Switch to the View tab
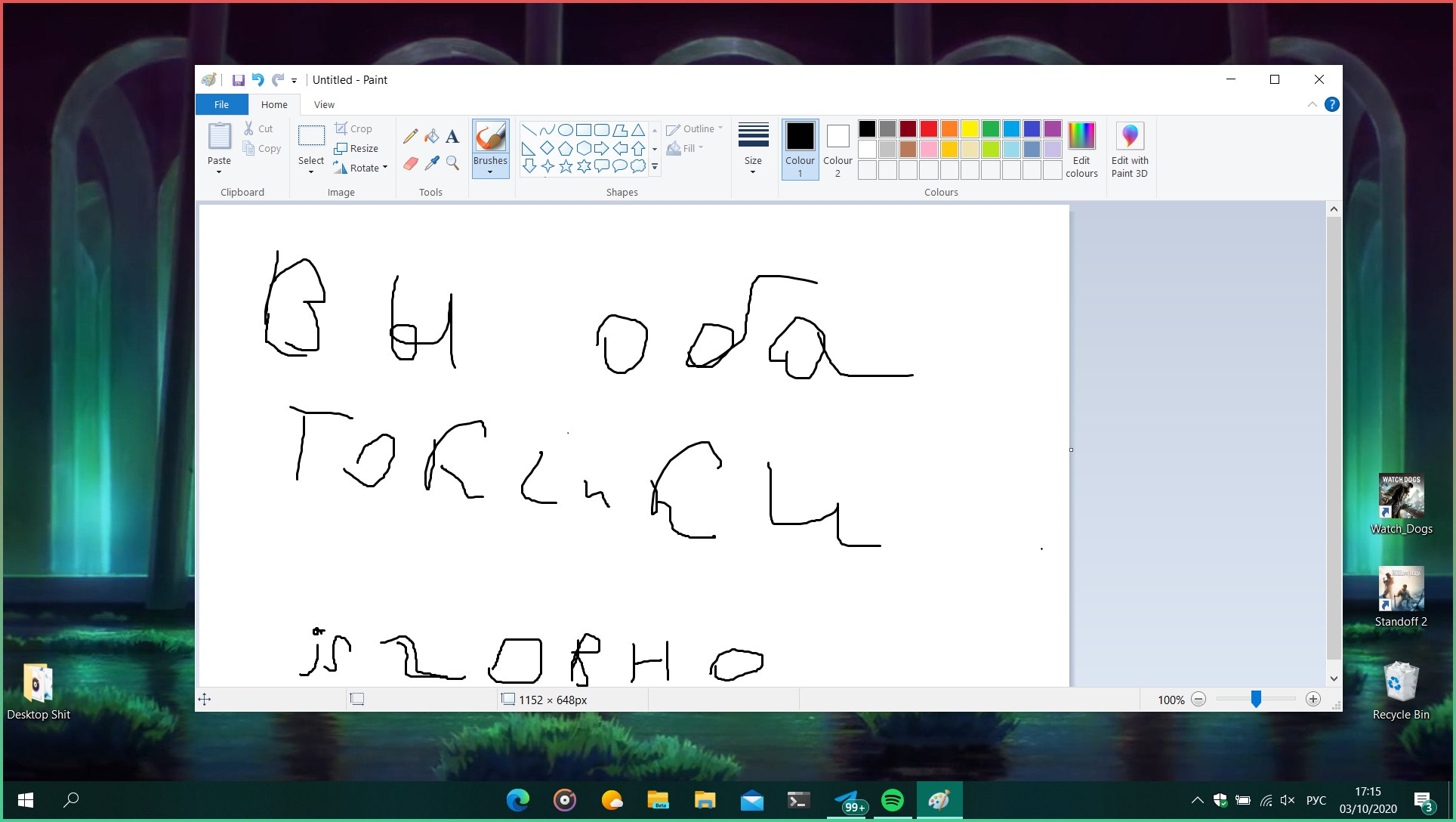1456x822 pixels. (324, 105)
